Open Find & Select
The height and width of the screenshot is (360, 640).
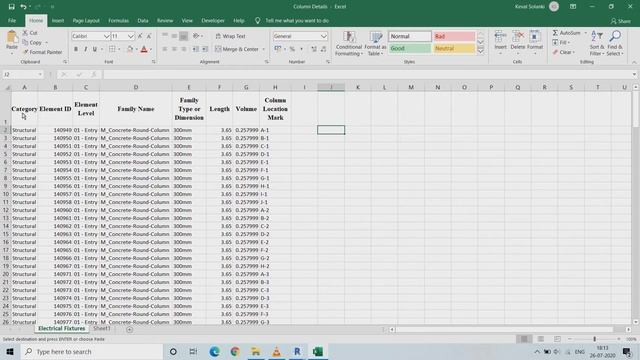(615, 43)
